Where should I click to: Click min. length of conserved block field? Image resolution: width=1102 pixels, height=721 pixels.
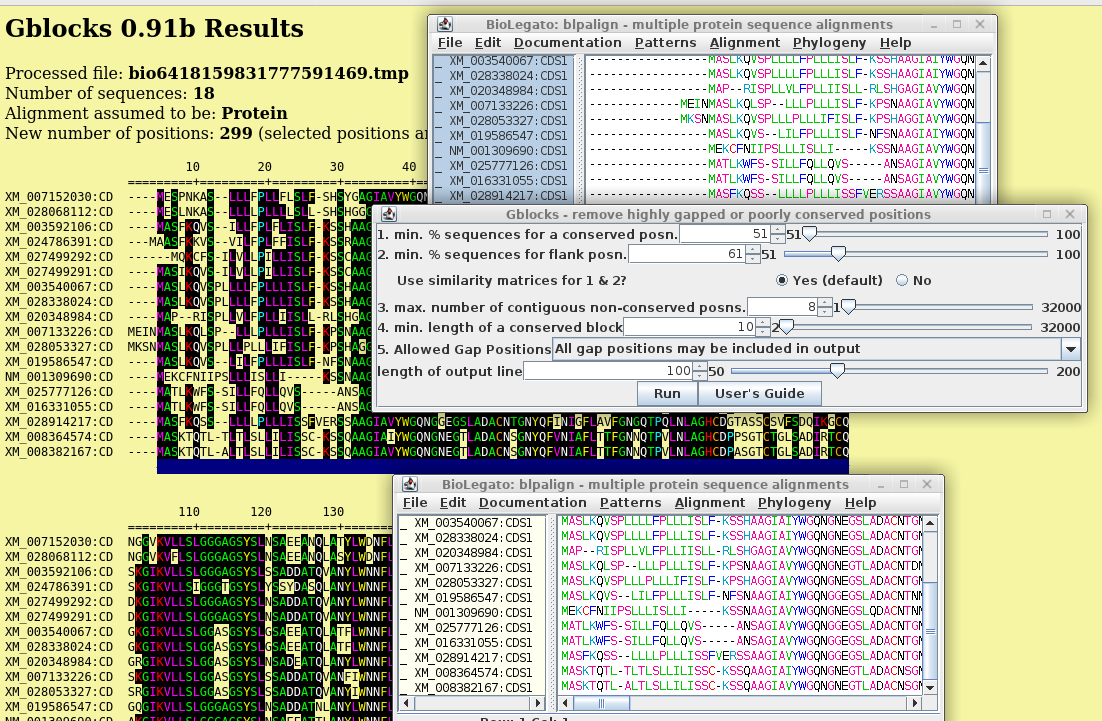[x=690, y=327]
